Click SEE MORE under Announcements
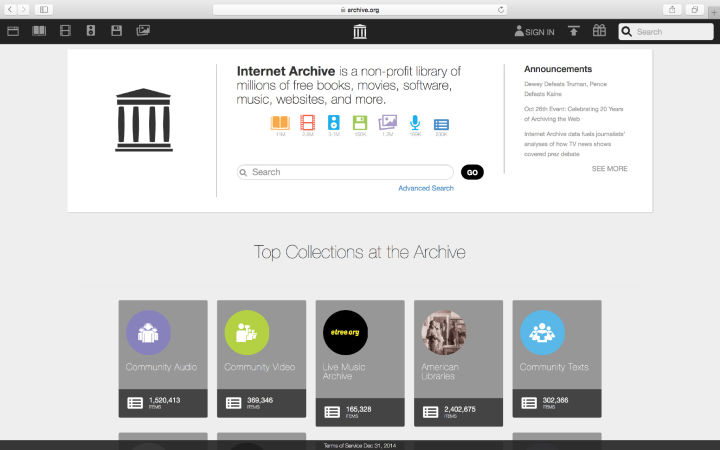The width and height of the screenshot is (720, 450). tap(609, 169)
